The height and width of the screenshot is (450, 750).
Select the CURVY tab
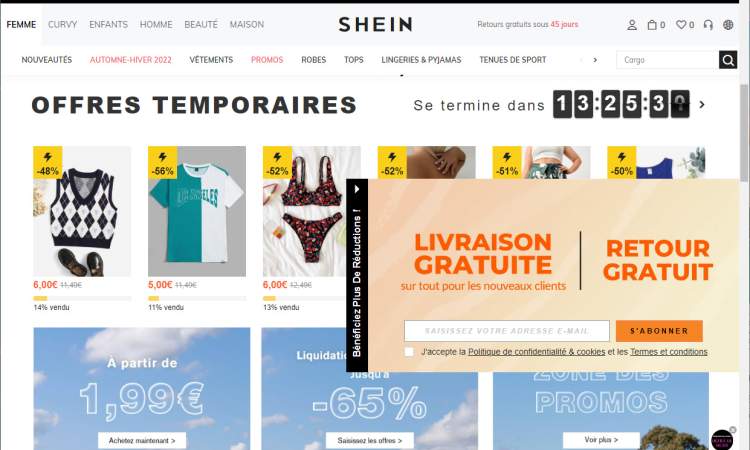(63, 24)
